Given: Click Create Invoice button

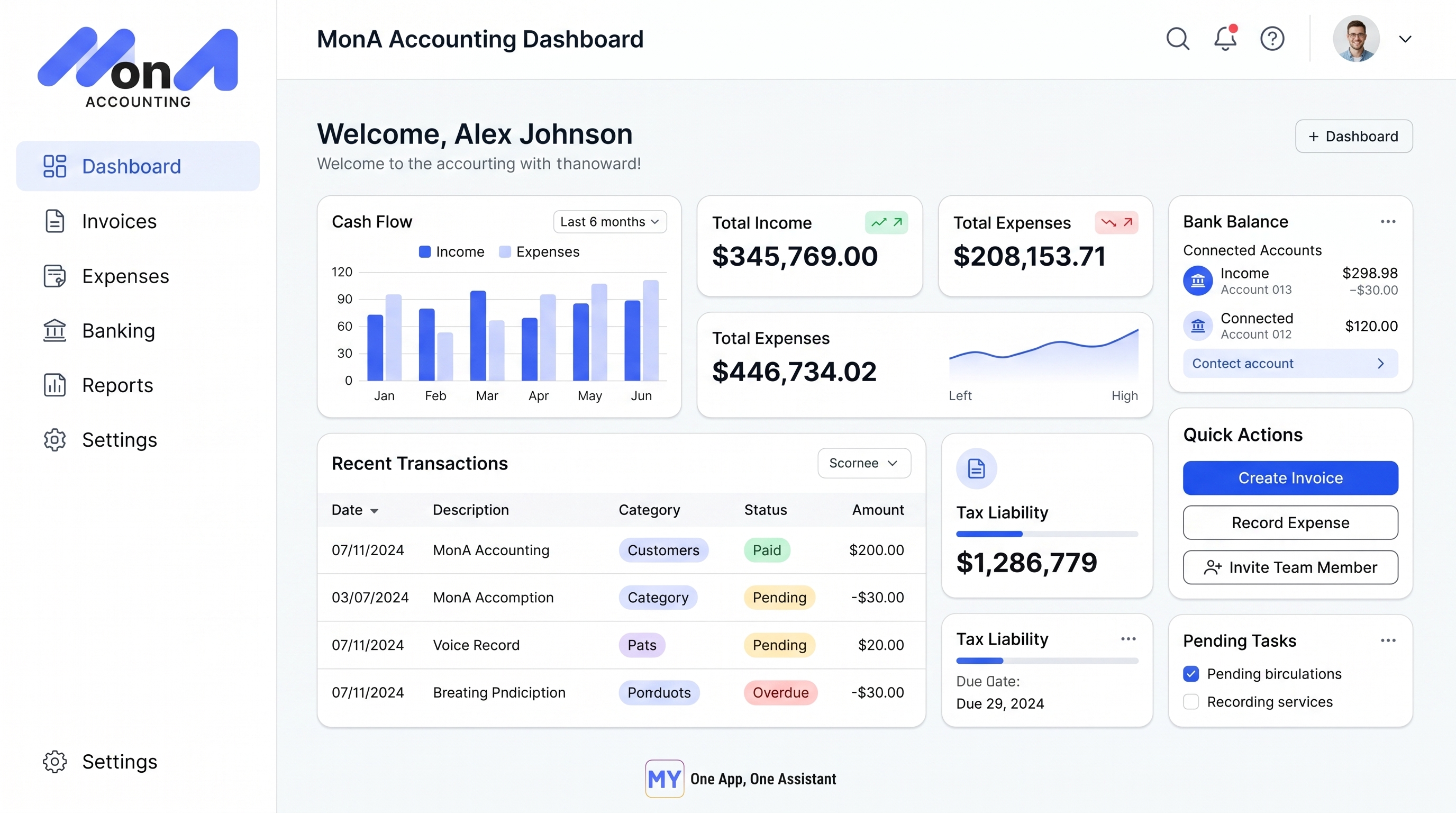Looking at the screenshot, I should click(1290, 478).
